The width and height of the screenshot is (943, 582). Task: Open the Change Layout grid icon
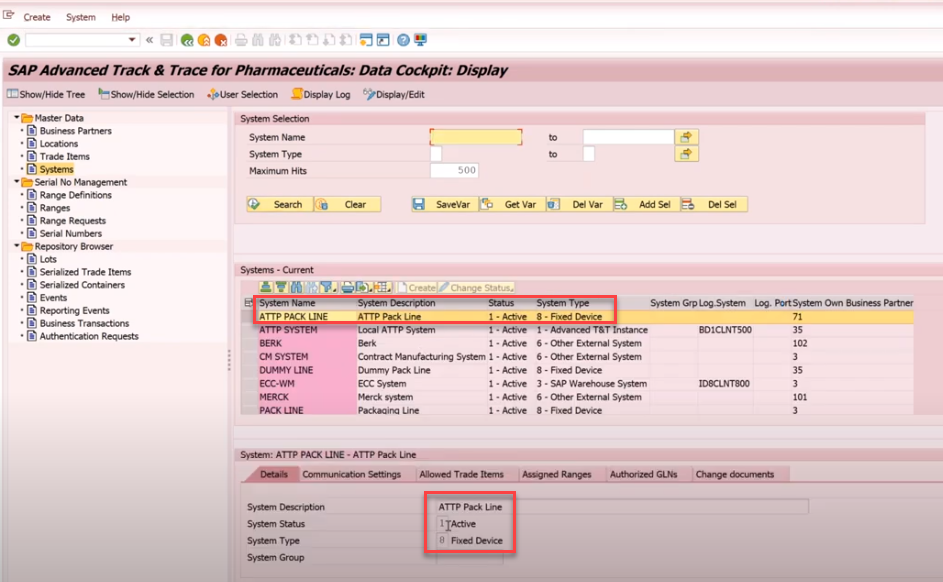point(382,287)
